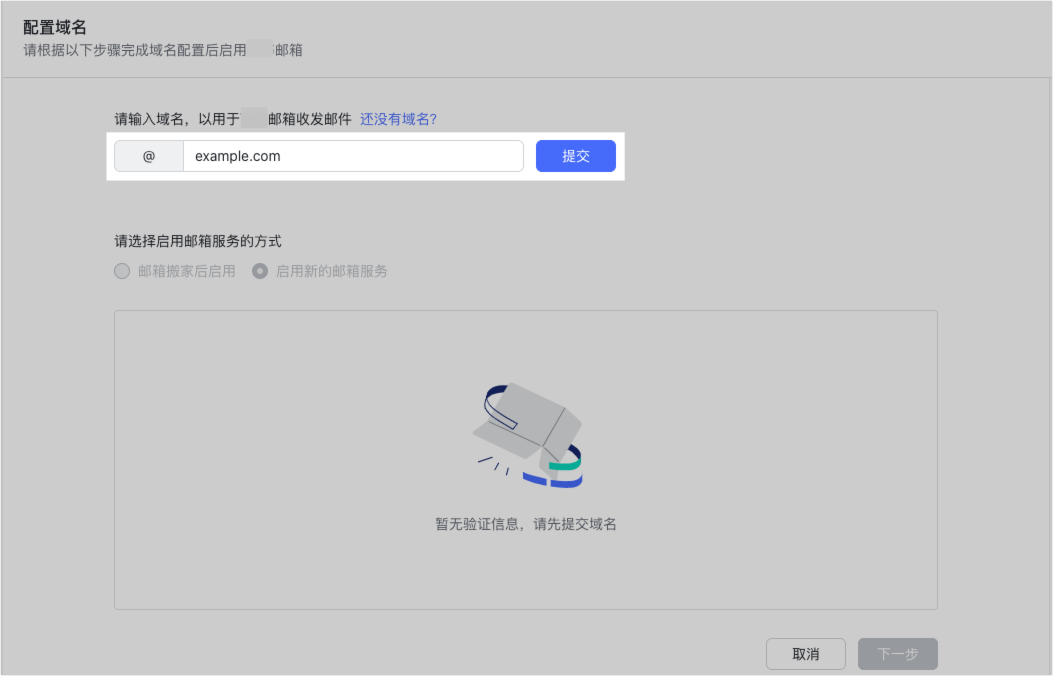Image resolution: width=1053 pixels, height=676 pixels.
Task: Click the spark lines left of the box illustration
Action: 493,465
